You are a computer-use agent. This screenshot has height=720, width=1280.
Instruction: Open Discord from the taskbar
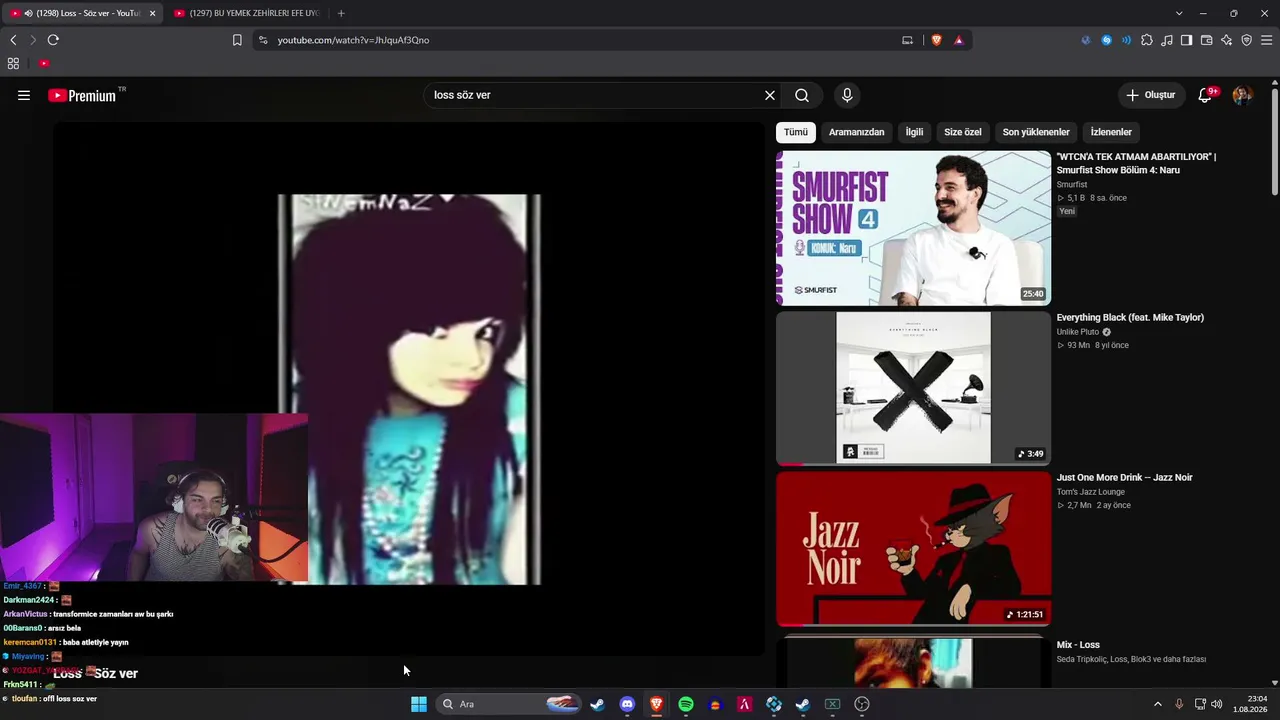pos(627,704)
